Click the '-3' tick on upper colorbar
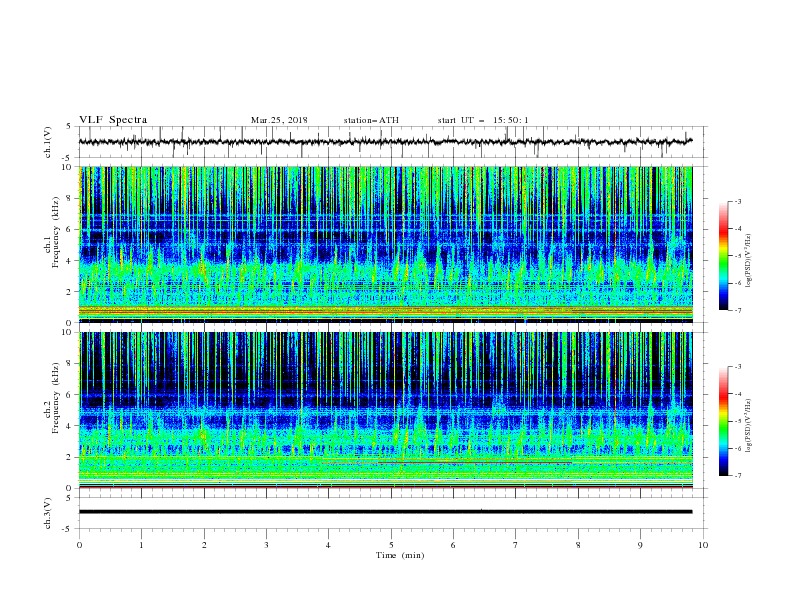Screen dimensions: 792x612 (737, 201)
